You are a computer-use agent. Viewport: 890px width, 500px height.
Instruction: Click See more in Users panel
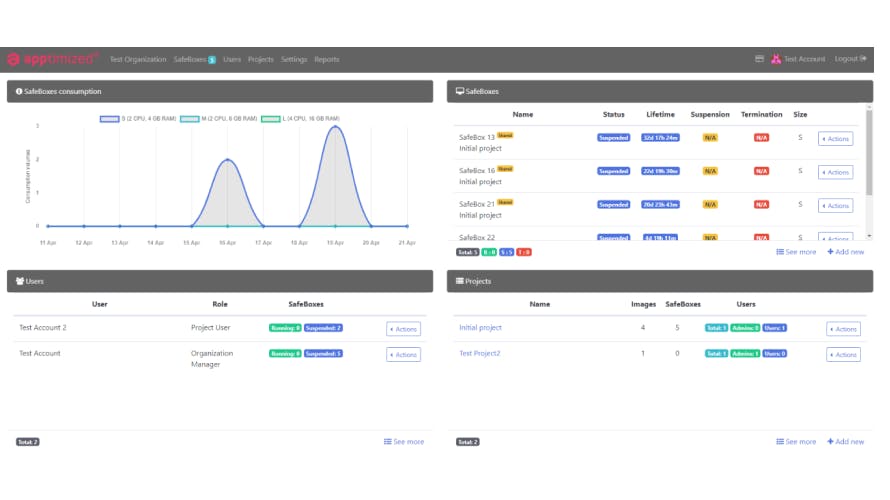[x=404, y=442]
